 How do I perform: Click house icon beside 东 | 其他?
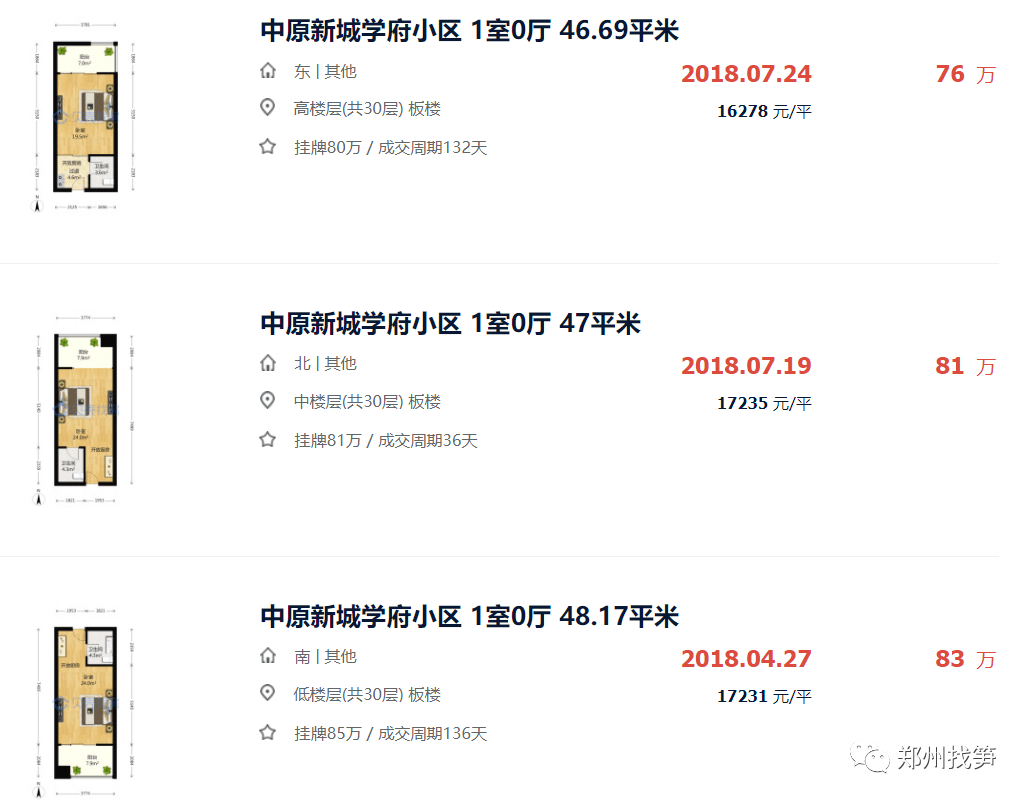pos(267,72)
